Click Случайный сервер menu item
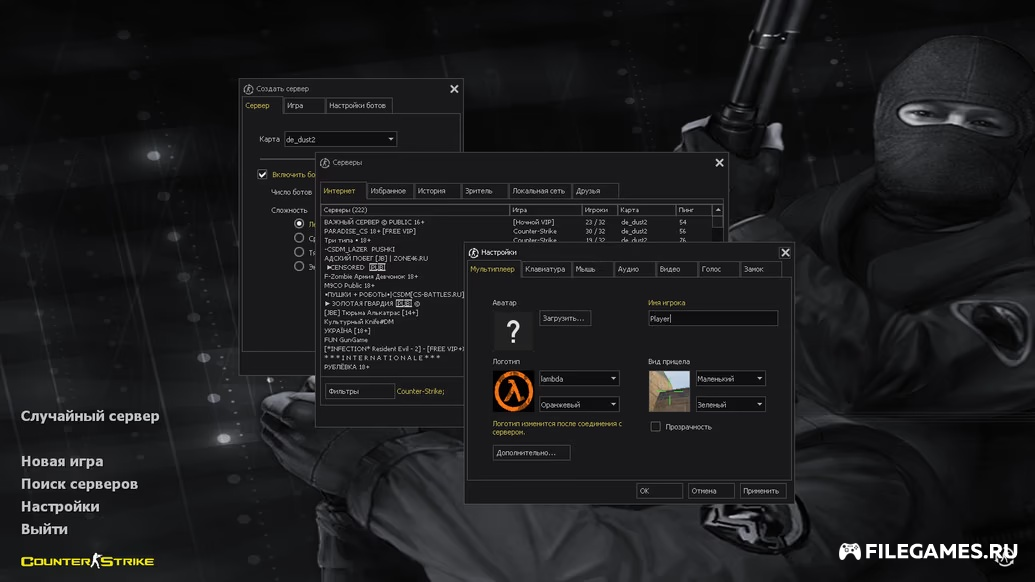This screenshot has height=582, width=1035. 90,416
